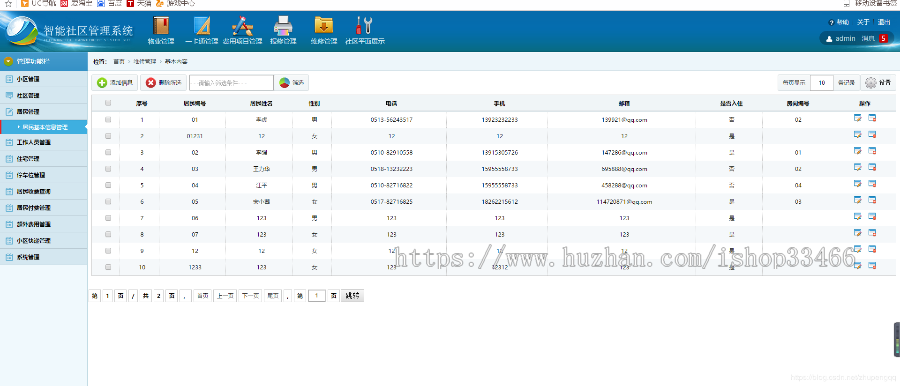Edit resident row 7 numbered 06

coord(858,217)
